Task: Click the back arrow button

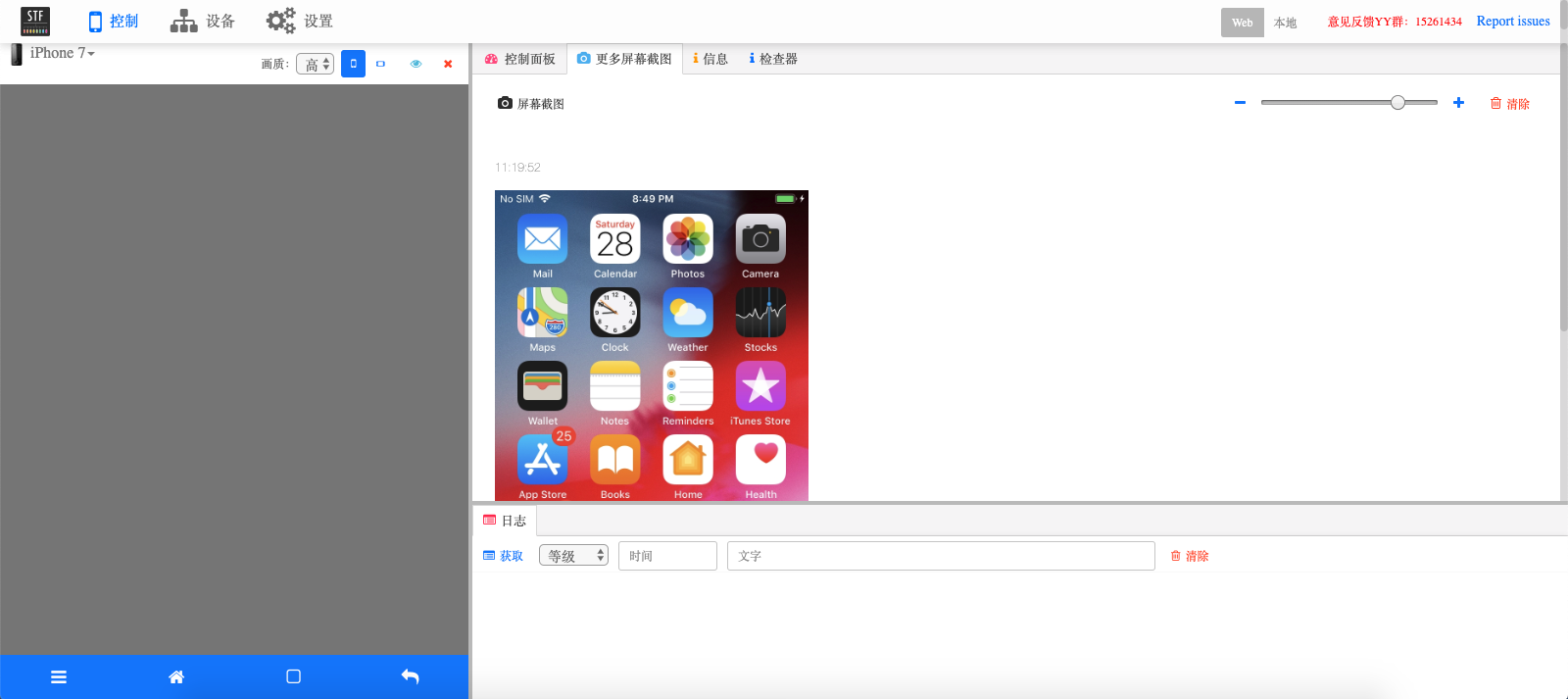Action: point(411,676)
